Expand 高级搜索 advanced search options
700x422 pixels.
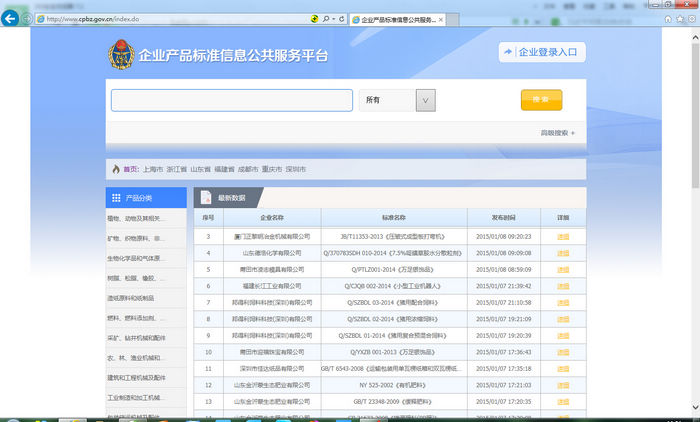(x=557, y=132)
